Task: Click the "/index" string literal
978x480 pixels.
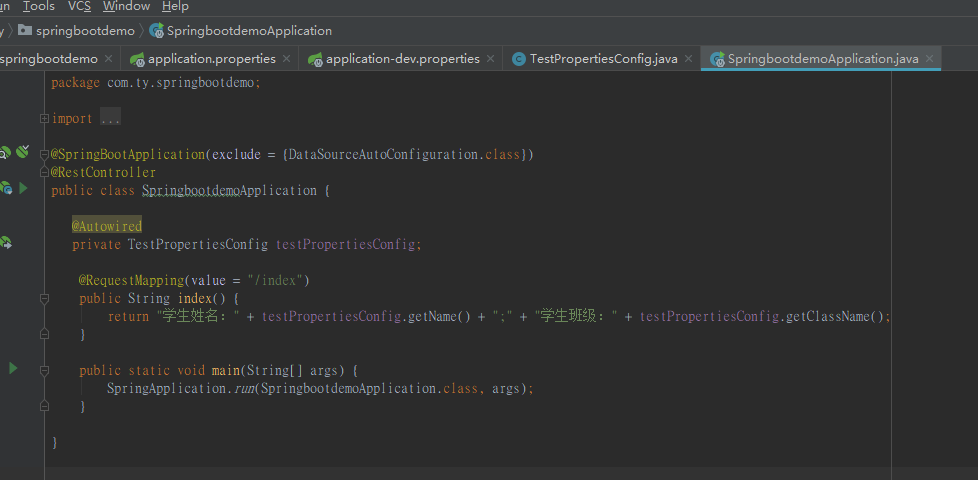Action: (274, 281)
